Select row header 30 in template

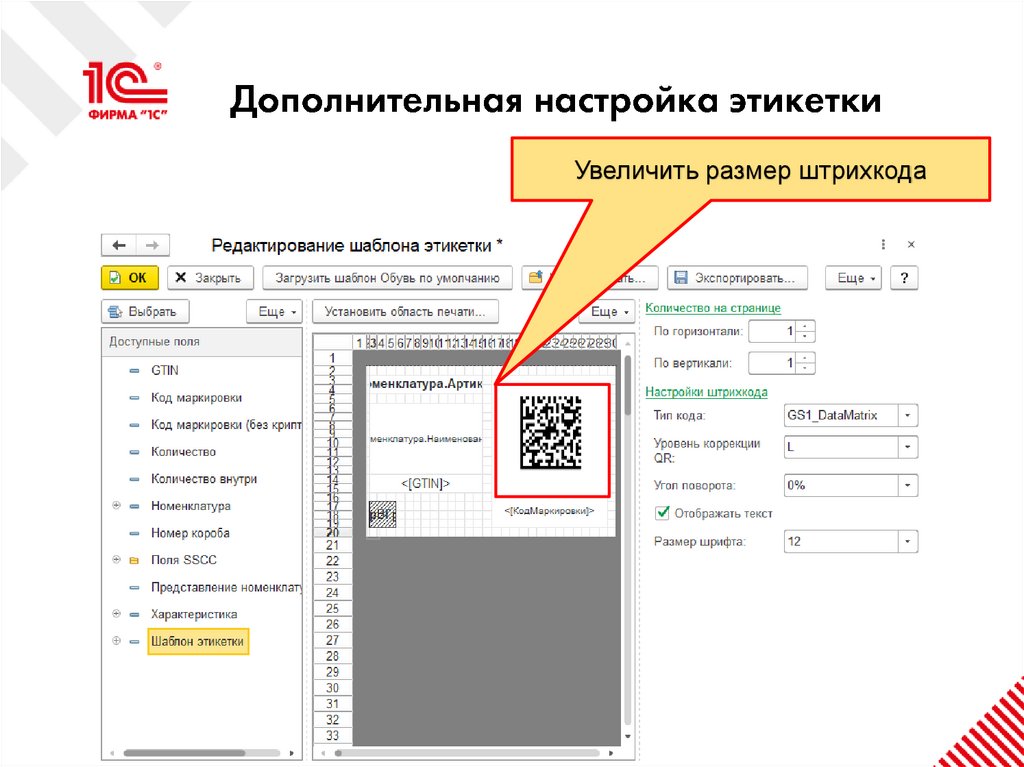(332, 689)
